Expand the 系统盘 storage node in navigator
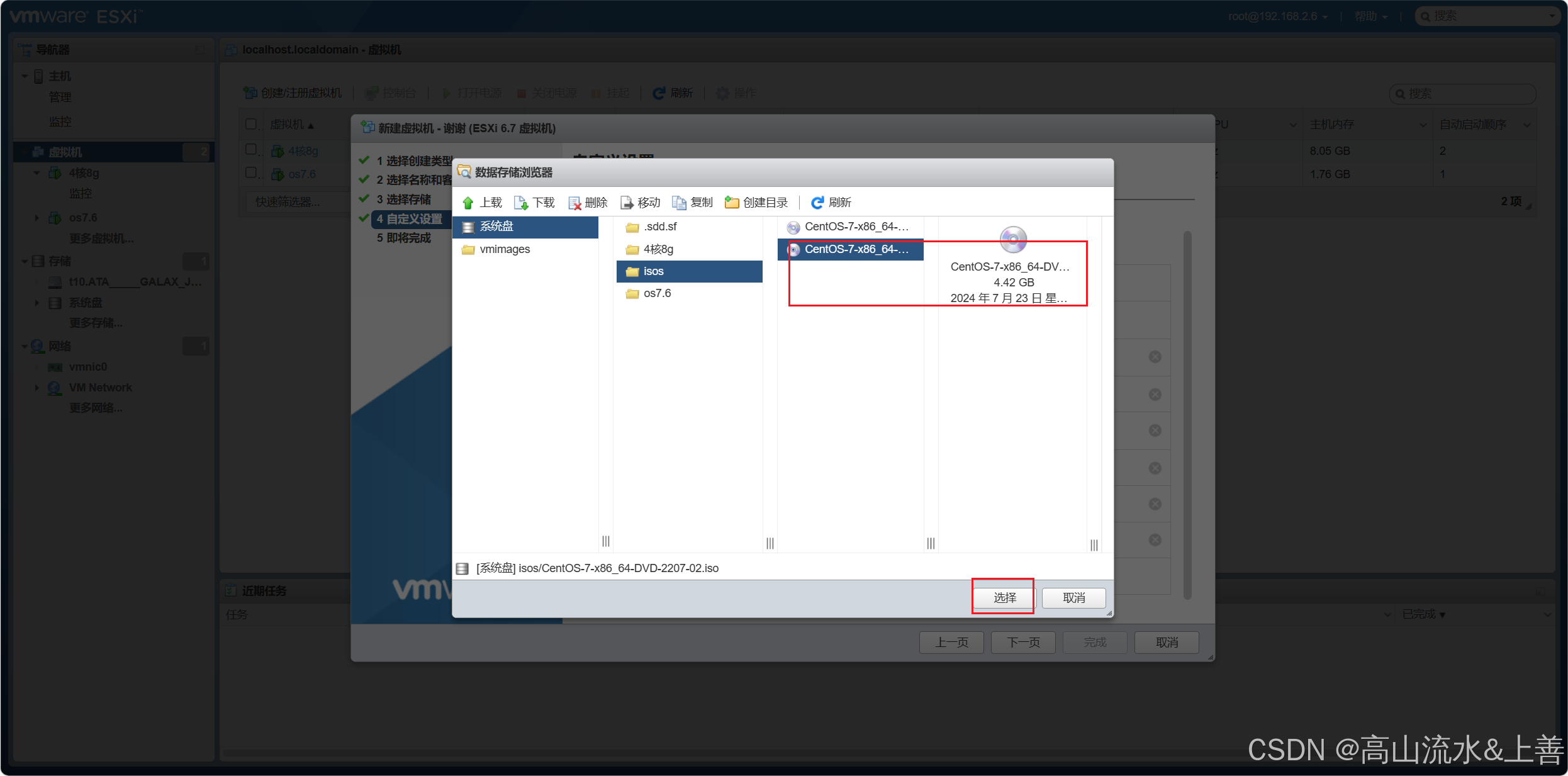The image size is (1568, 776). pyautogui.click(x=36, y=303)
